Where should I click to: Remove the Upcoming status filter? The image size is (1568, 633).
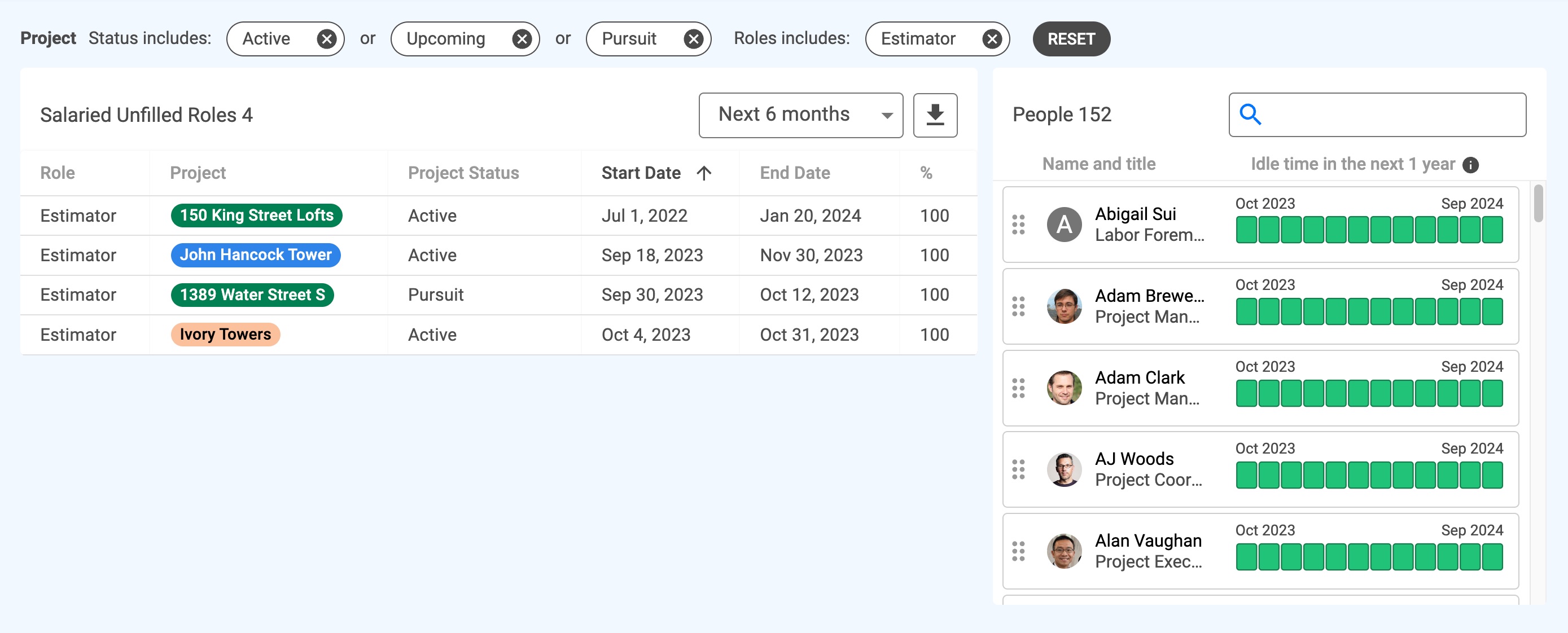(521, 38)
